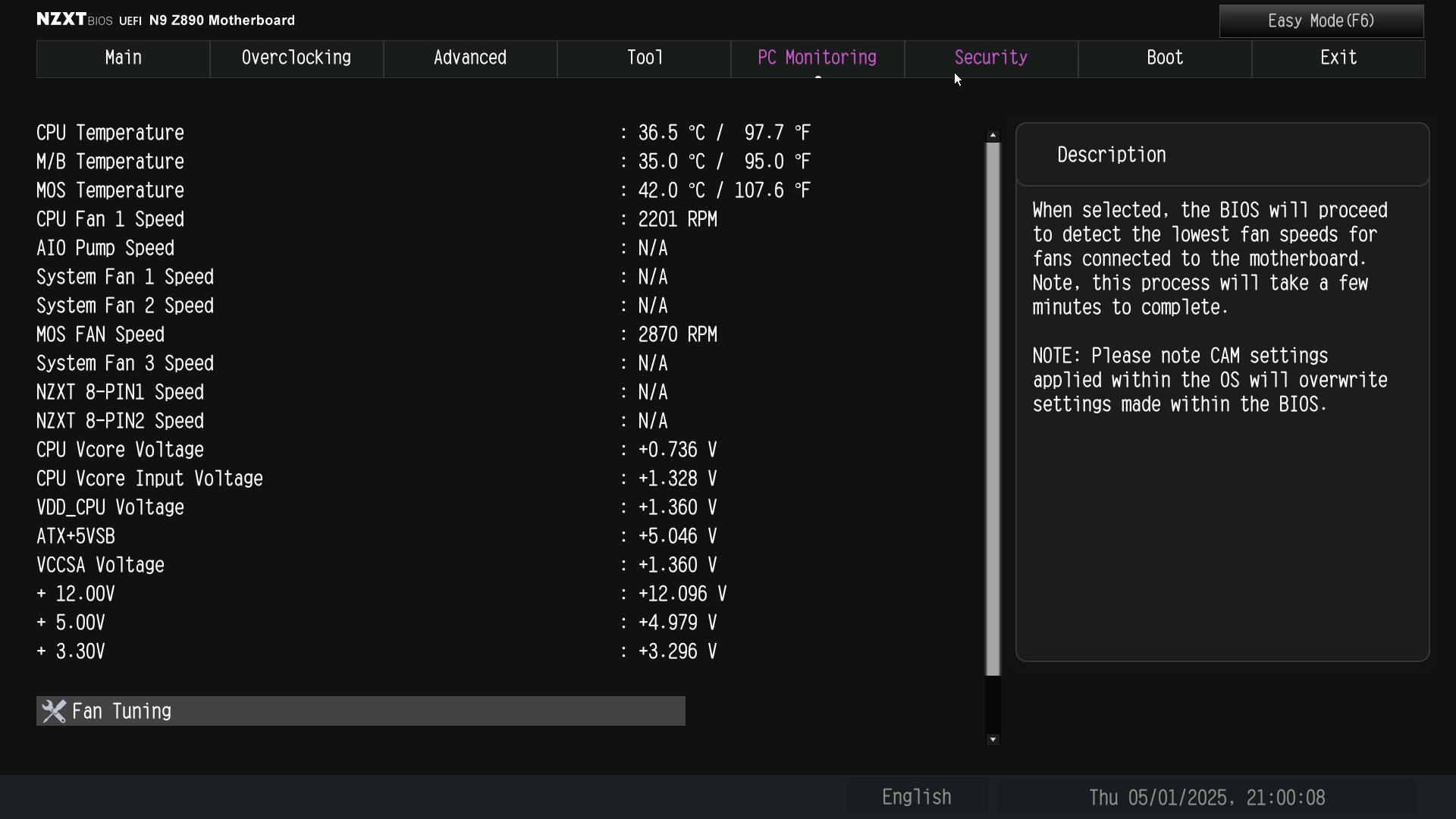Select the PC Monitoring tab

coord(817,58)
